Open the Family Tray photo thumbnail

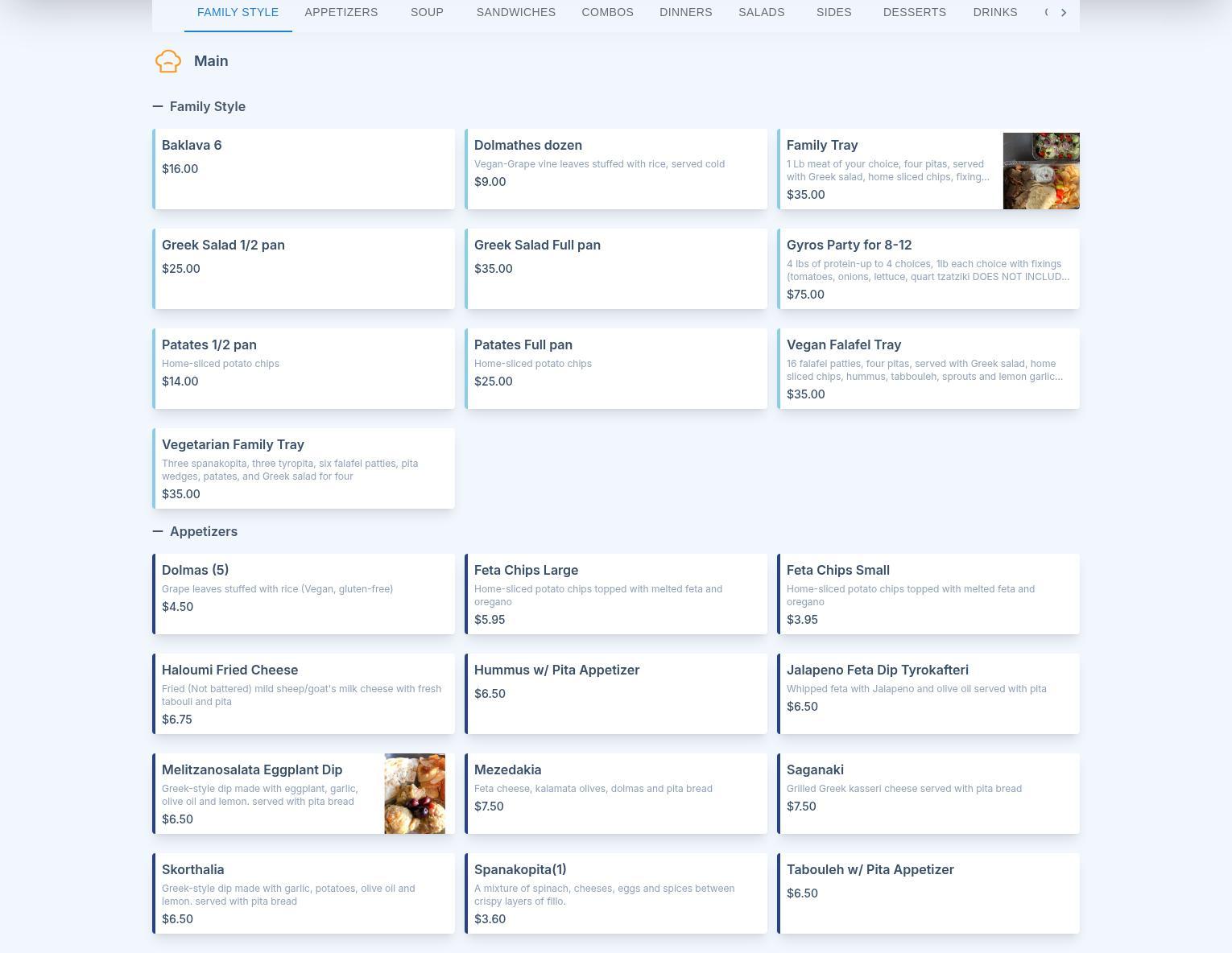click(x=1040, y=171)
